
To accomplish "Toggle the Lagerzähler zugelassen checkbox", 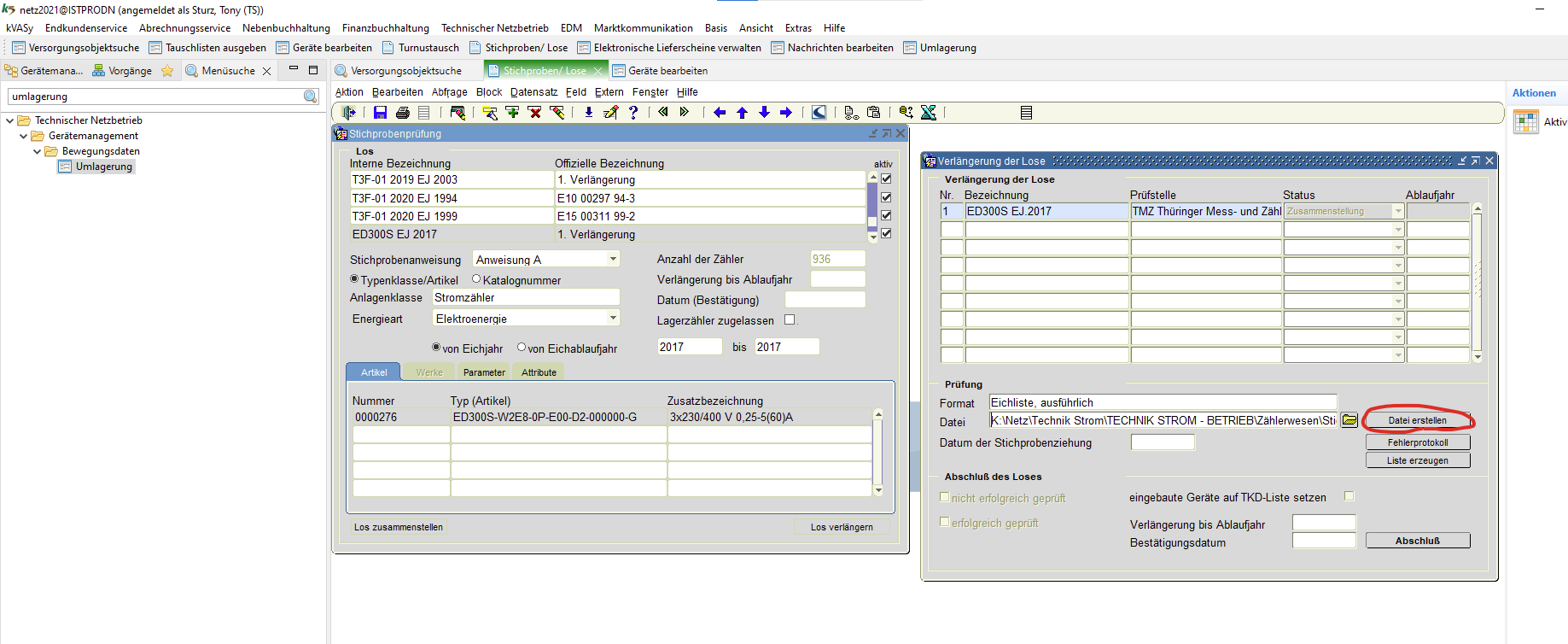I will [790, 320].
